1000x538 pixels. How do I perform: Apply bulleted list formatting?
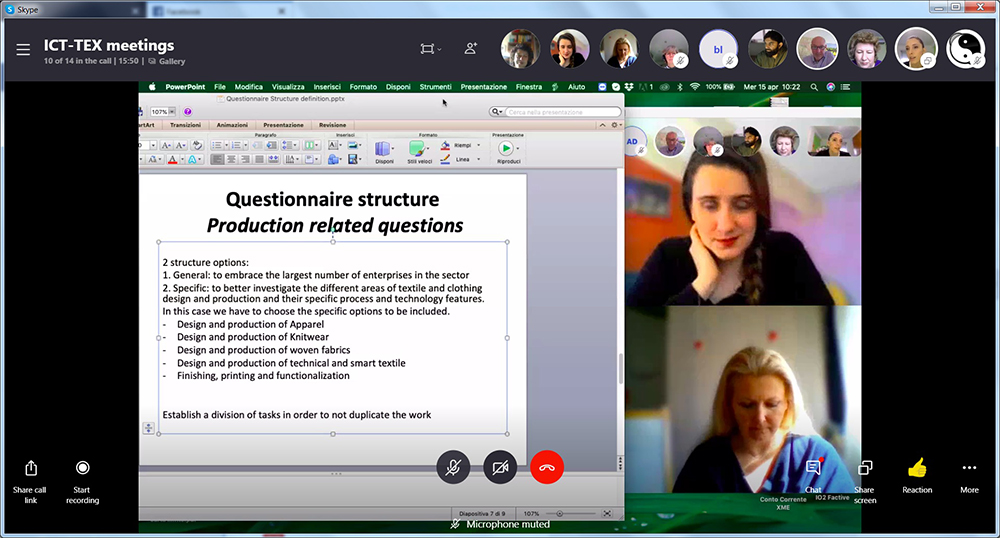(x=217, y=145)
